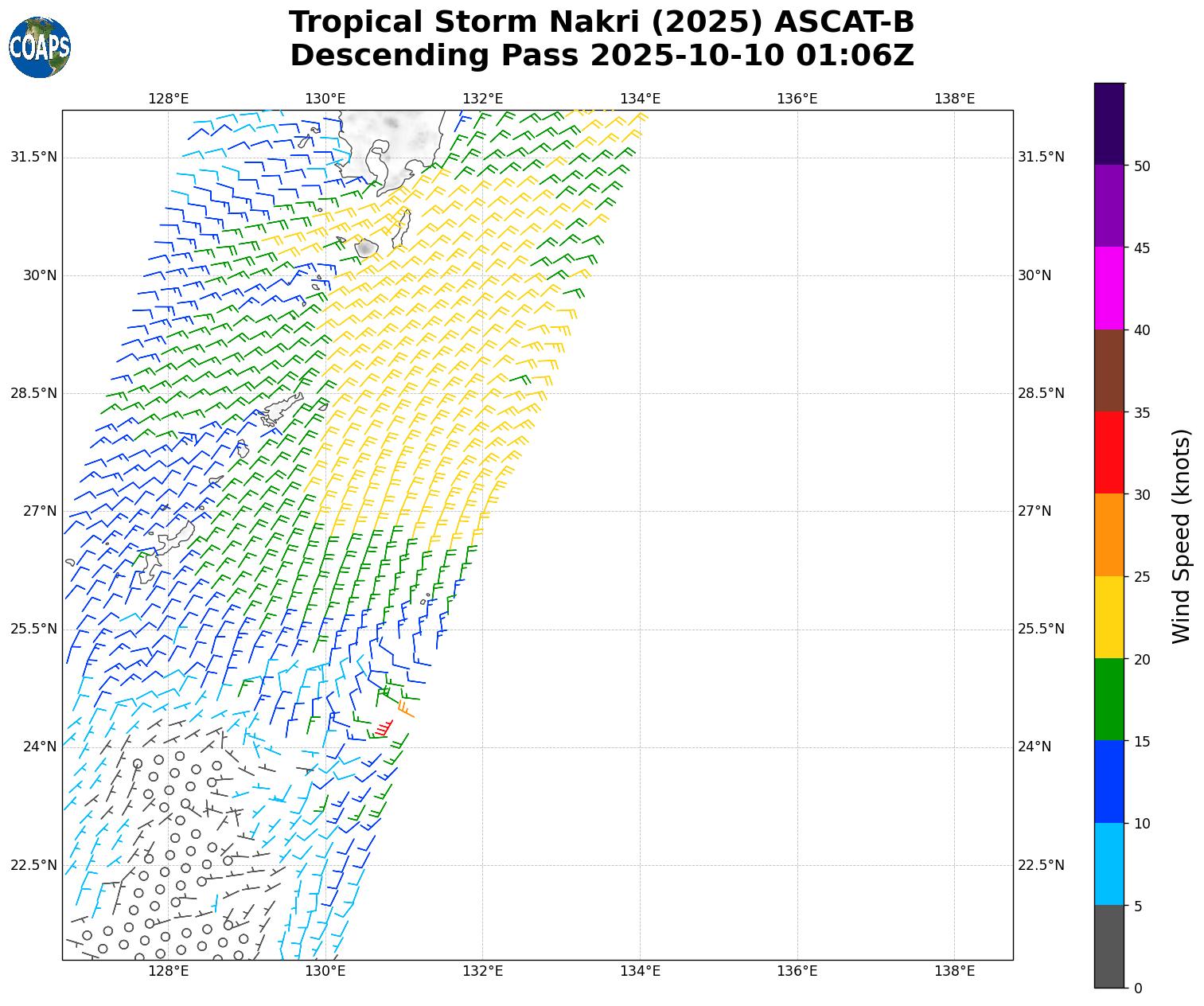
Task: Click the light cyan 5-10 knot colorbar segment
Action: click(x=1109, y=864)
